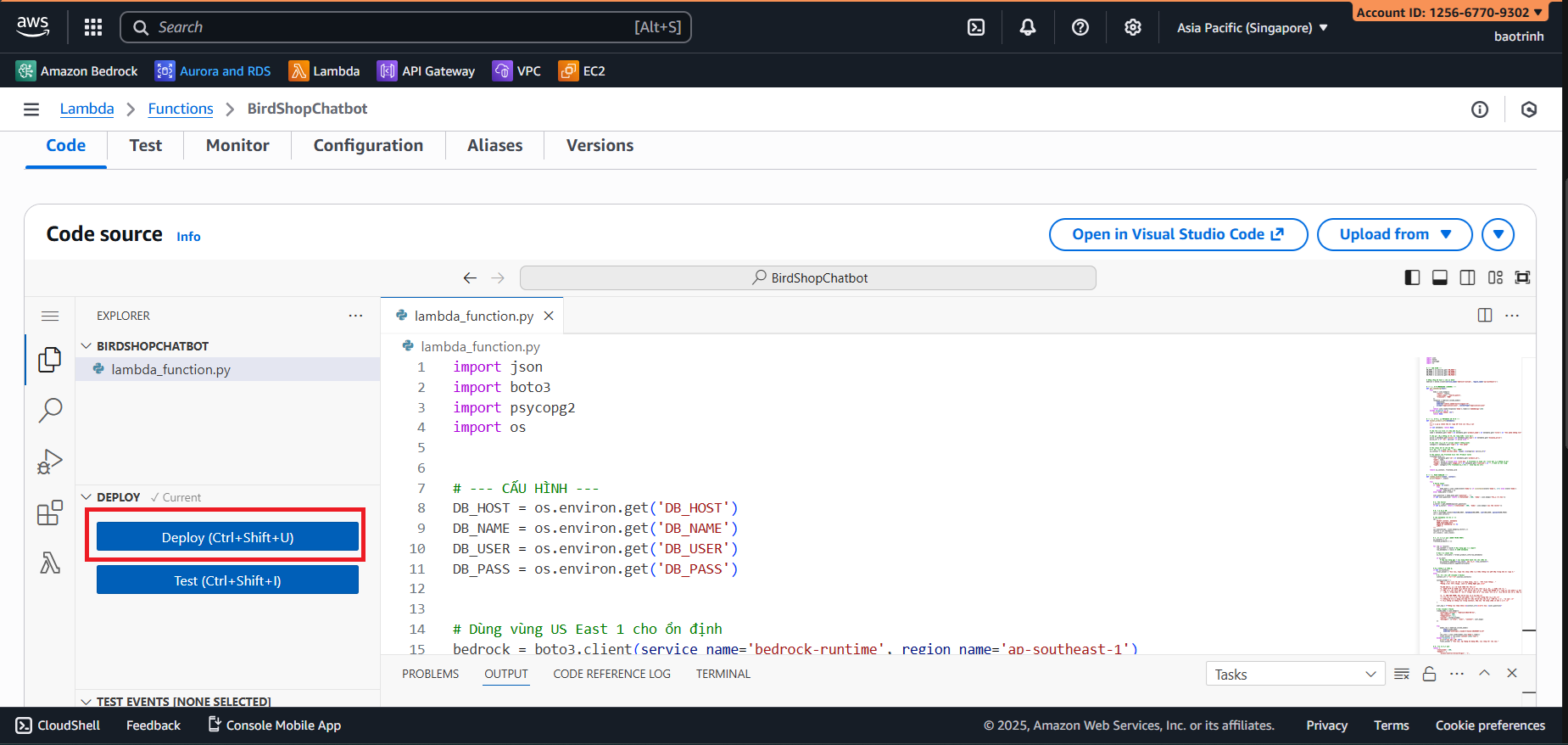The image size is (1568, 745).
Task: Open the Lambda icon in activity bar
Action: tap(50, 563)
